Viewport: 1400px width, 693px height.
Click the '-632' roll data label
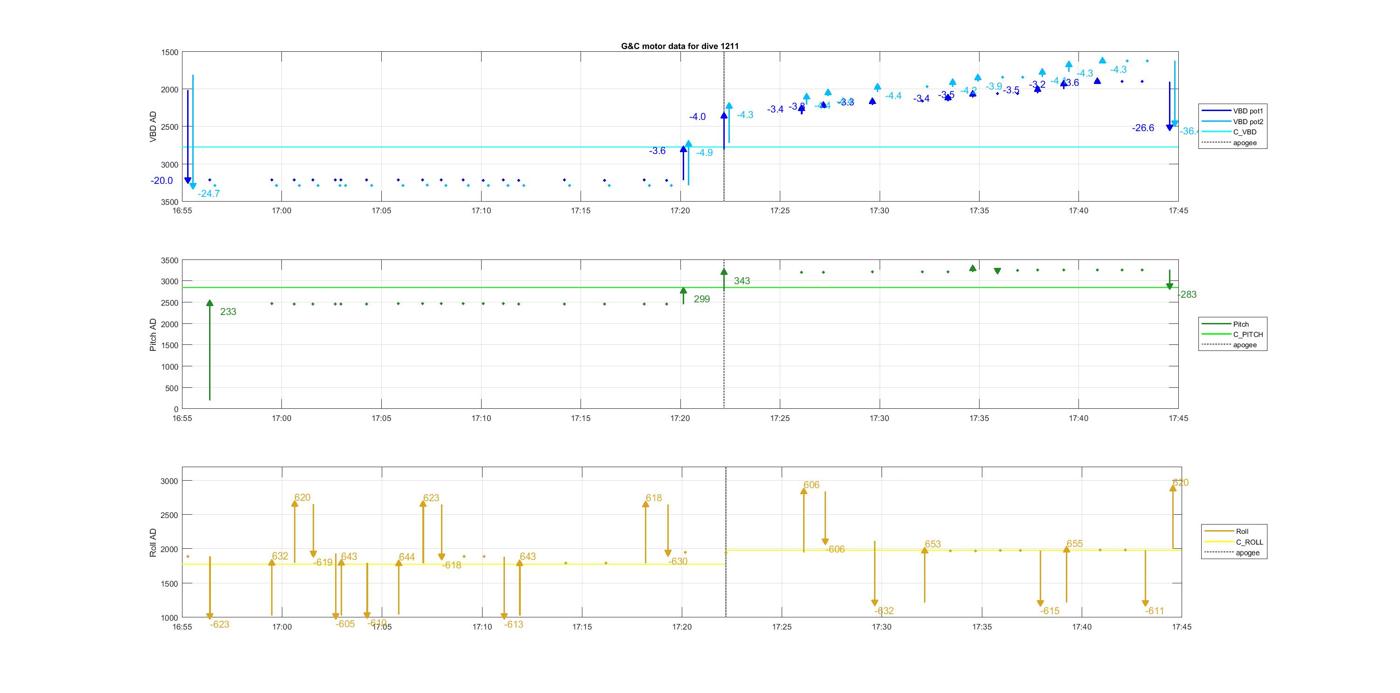tap(884, 611)
